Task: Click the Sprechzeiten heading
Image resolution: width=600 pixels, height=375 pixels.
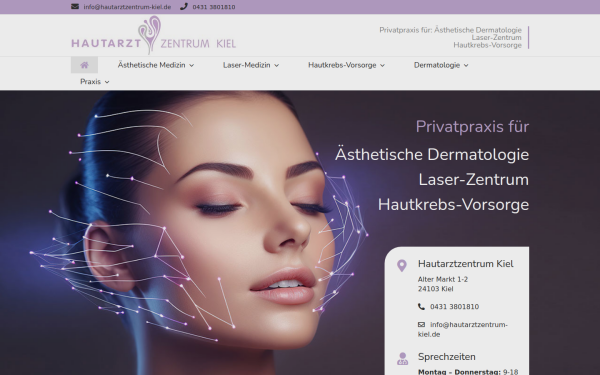Action: [x=447, y=357]
